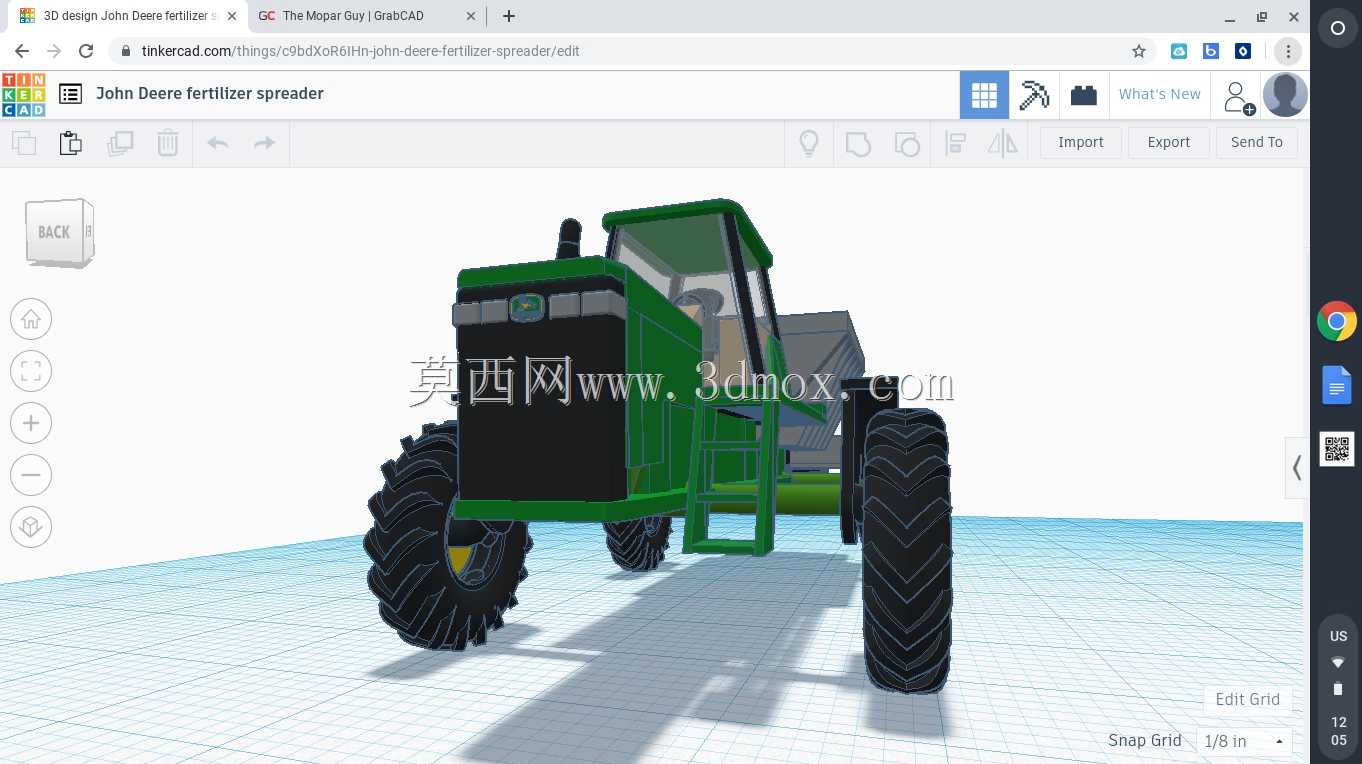Image resolution: width=1362 pixels, height=764 pixels.
Task: Redo the last action
Action: click(265, 143)
